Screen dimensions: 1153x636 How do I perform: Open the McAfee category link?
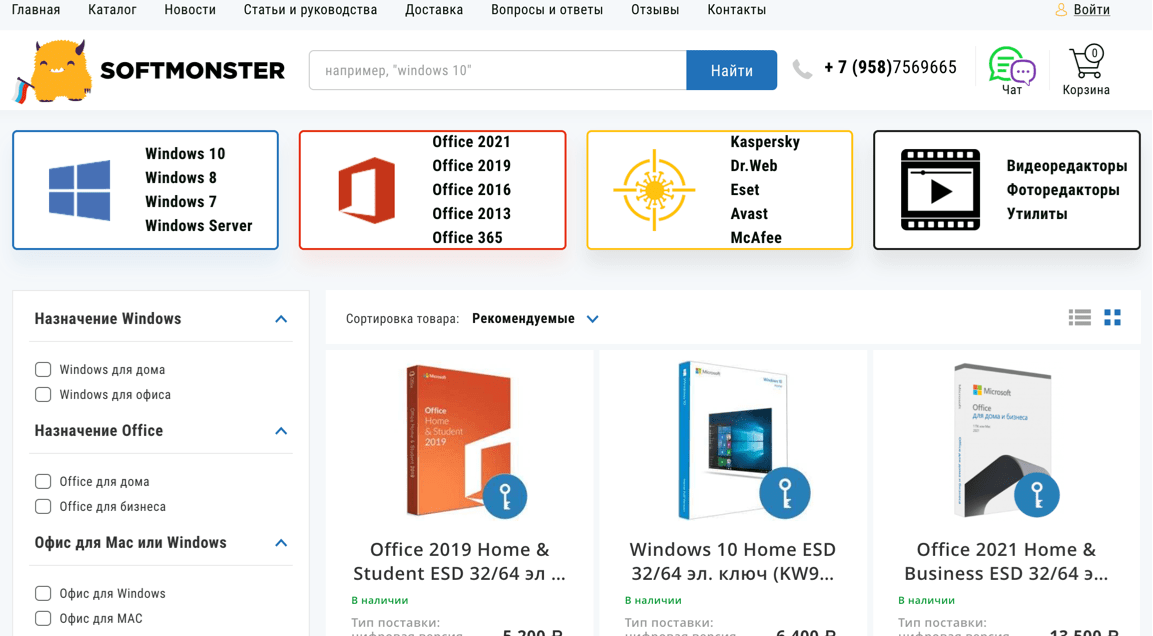(756, 237)
